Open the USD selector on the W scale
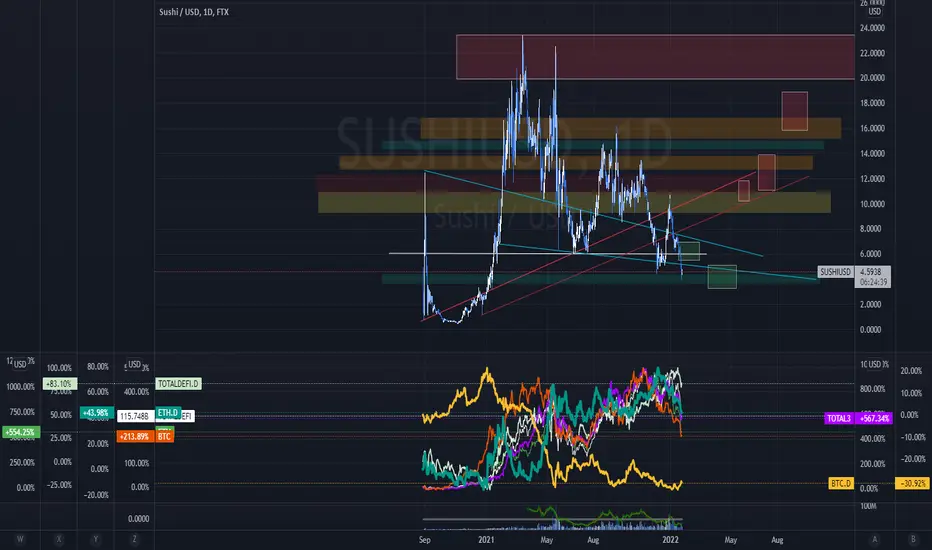 [20, 364]
